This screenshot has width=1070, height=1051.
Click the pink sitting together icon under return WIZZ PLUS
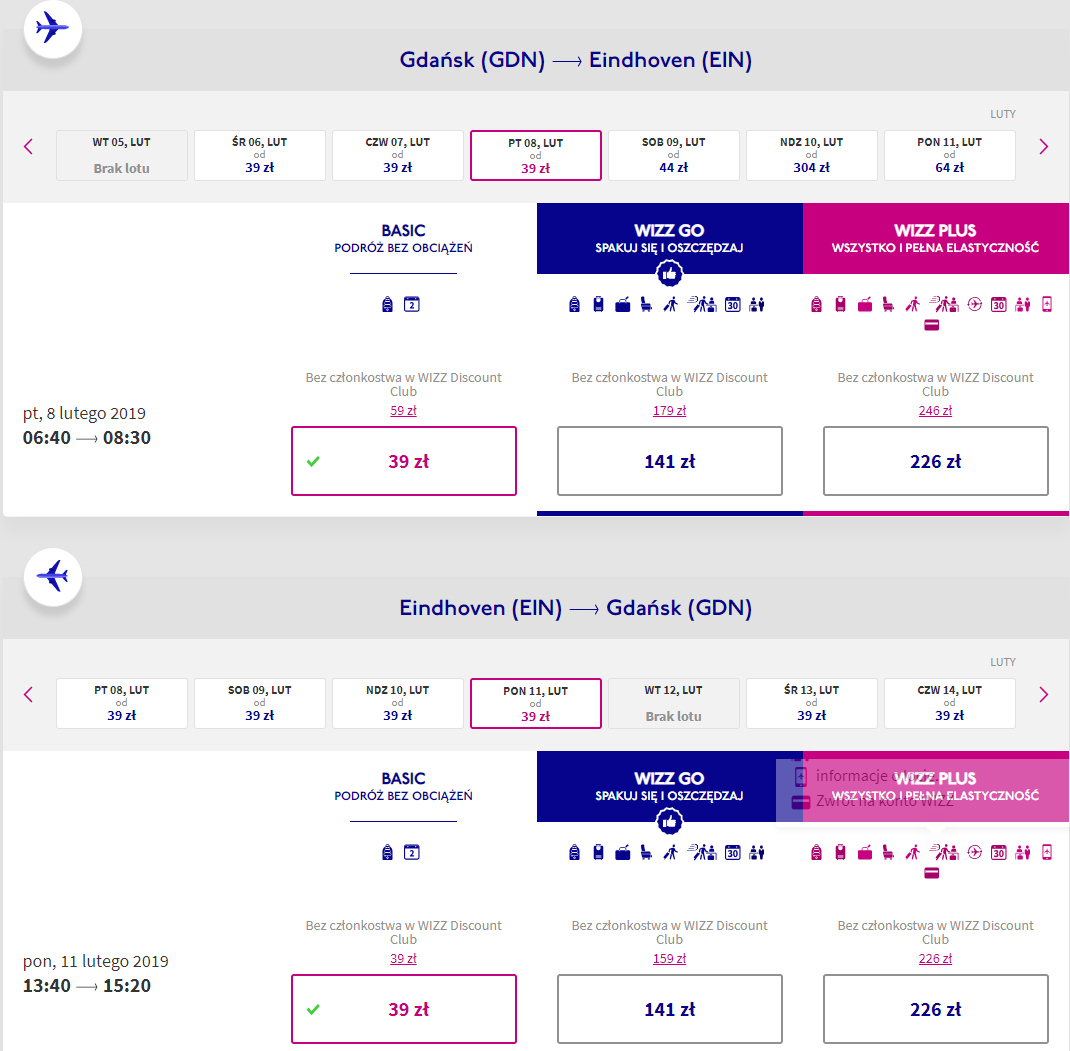point(1022,852)
